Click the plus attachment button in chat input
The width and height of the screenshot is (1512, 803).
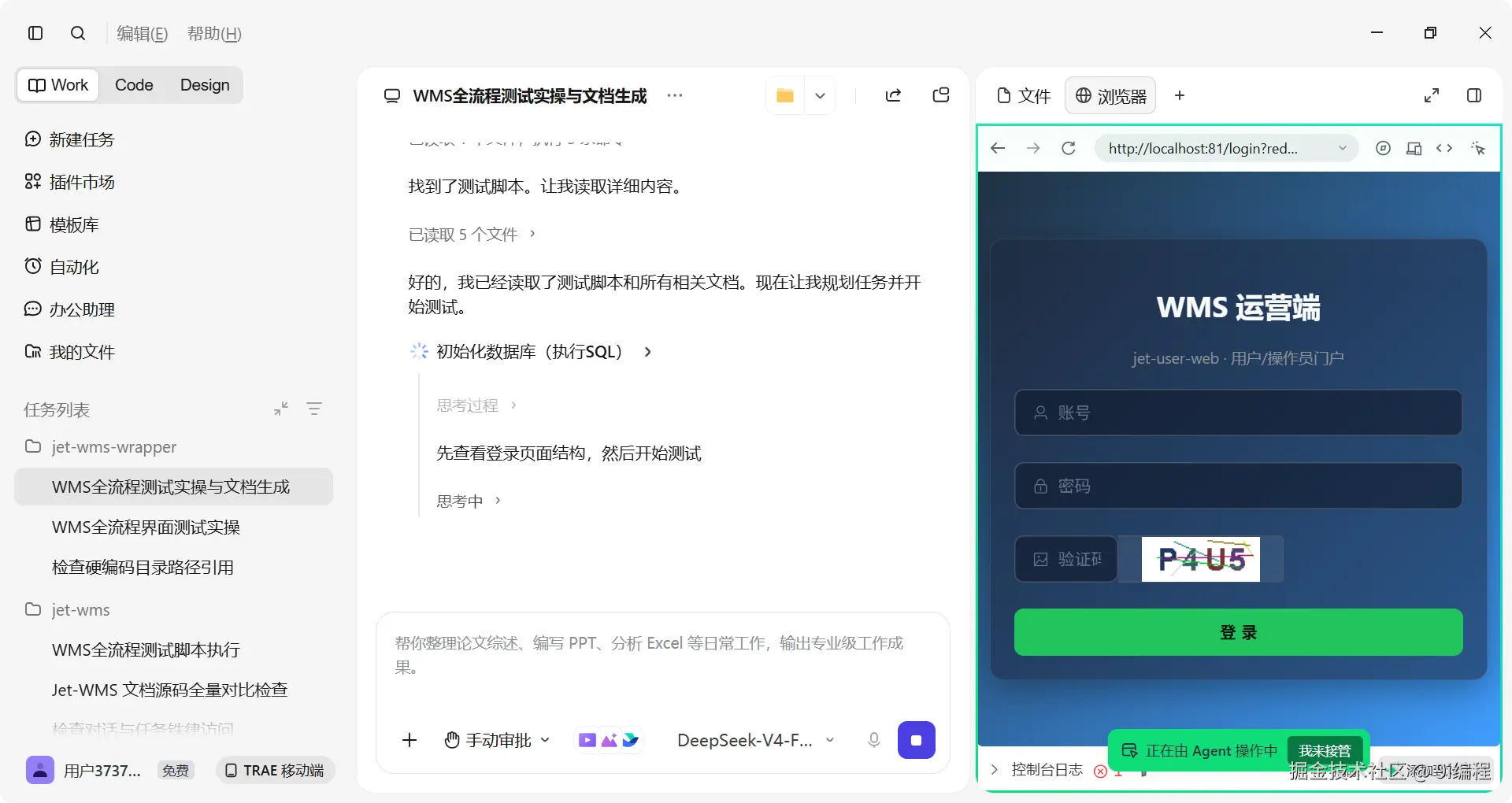pyautogui.click(x=409, y=740)
